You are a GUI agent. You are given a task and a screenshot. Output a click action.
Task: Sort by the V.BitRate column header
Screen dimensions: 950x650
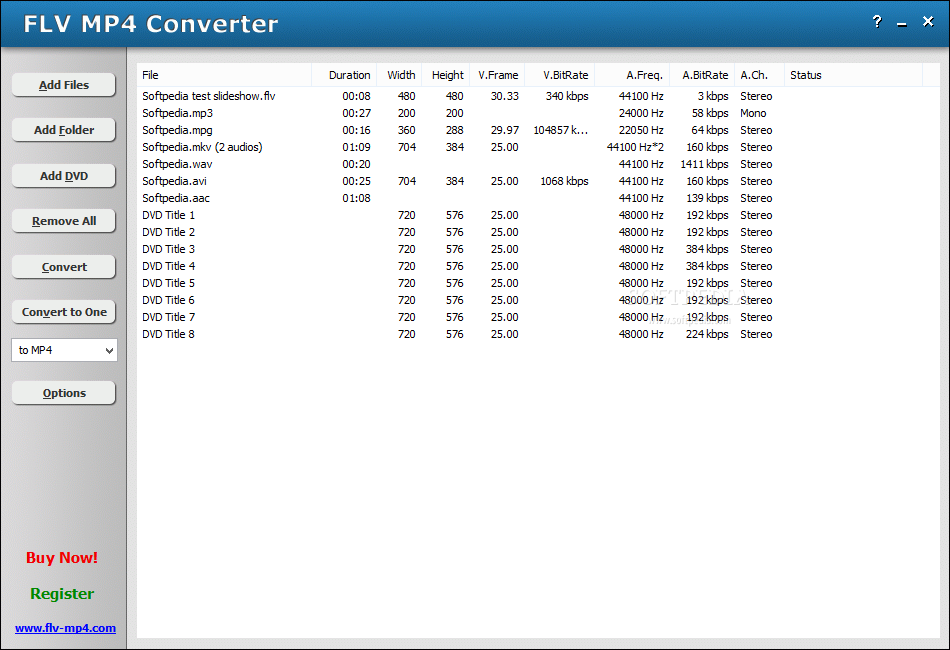coord(560,75)
